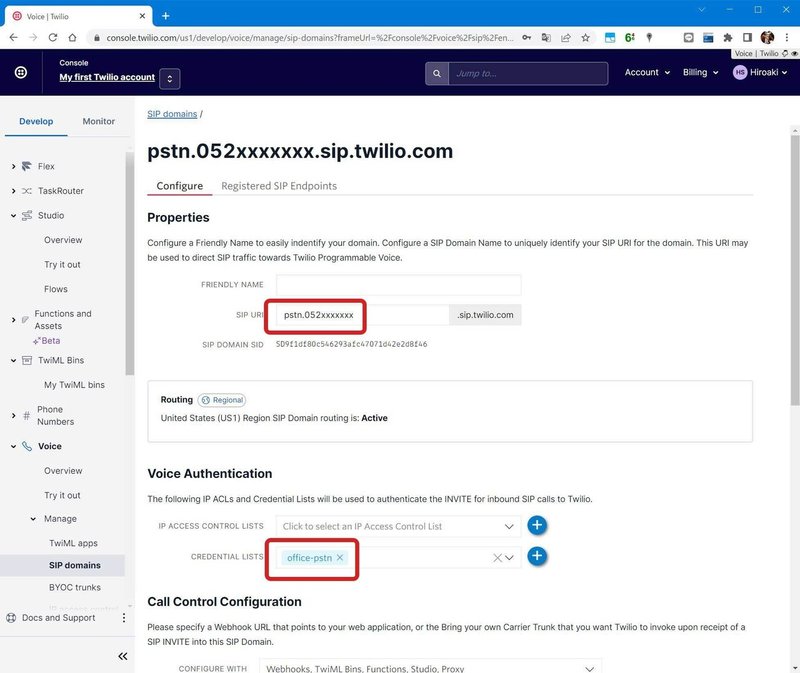Expand the Flex sidebar section

[13, 166]
